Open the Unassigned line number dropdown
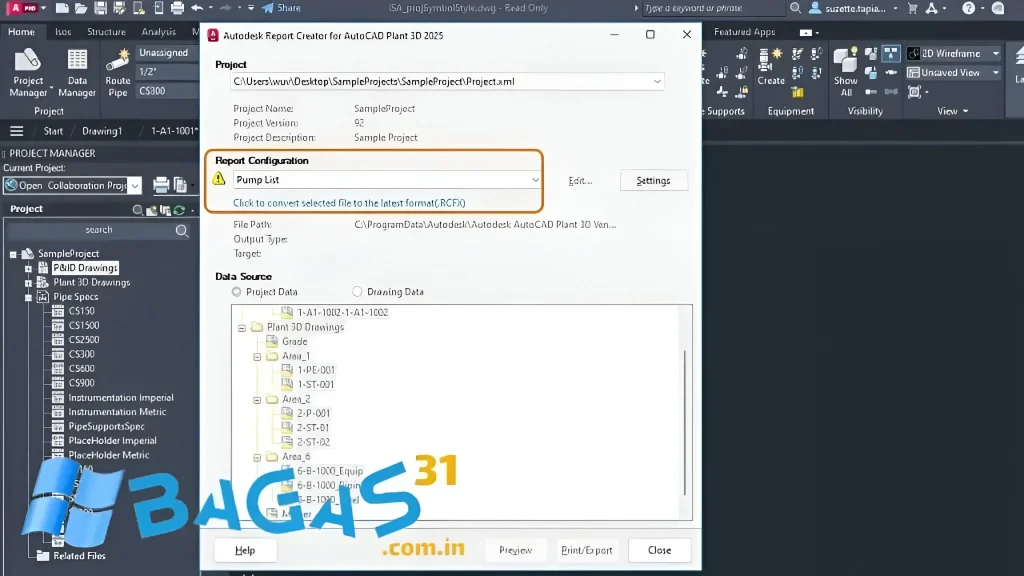 pos(168,53)
